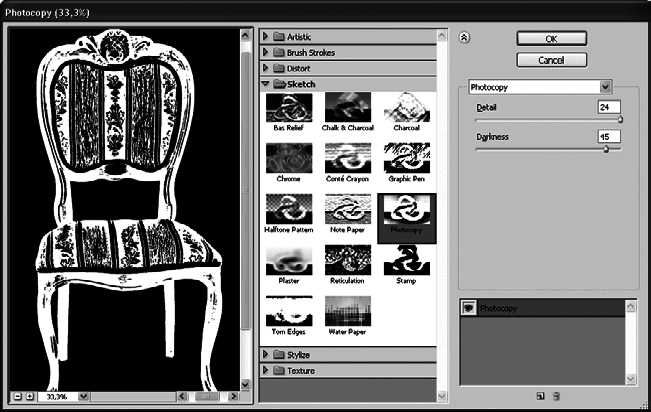Expand the Brush Strokes filter folder
Viewport: 651px width, 412px height.
(x=265, y=52)
